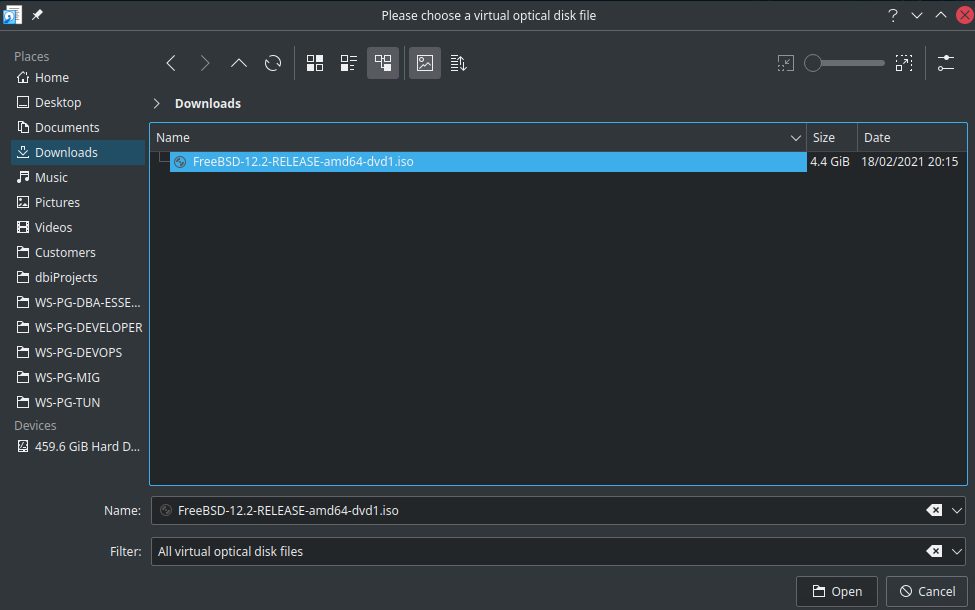Switch to Icons view
Image resolution: width=975 pixels, height=610 pixels.
coord(315,63)
